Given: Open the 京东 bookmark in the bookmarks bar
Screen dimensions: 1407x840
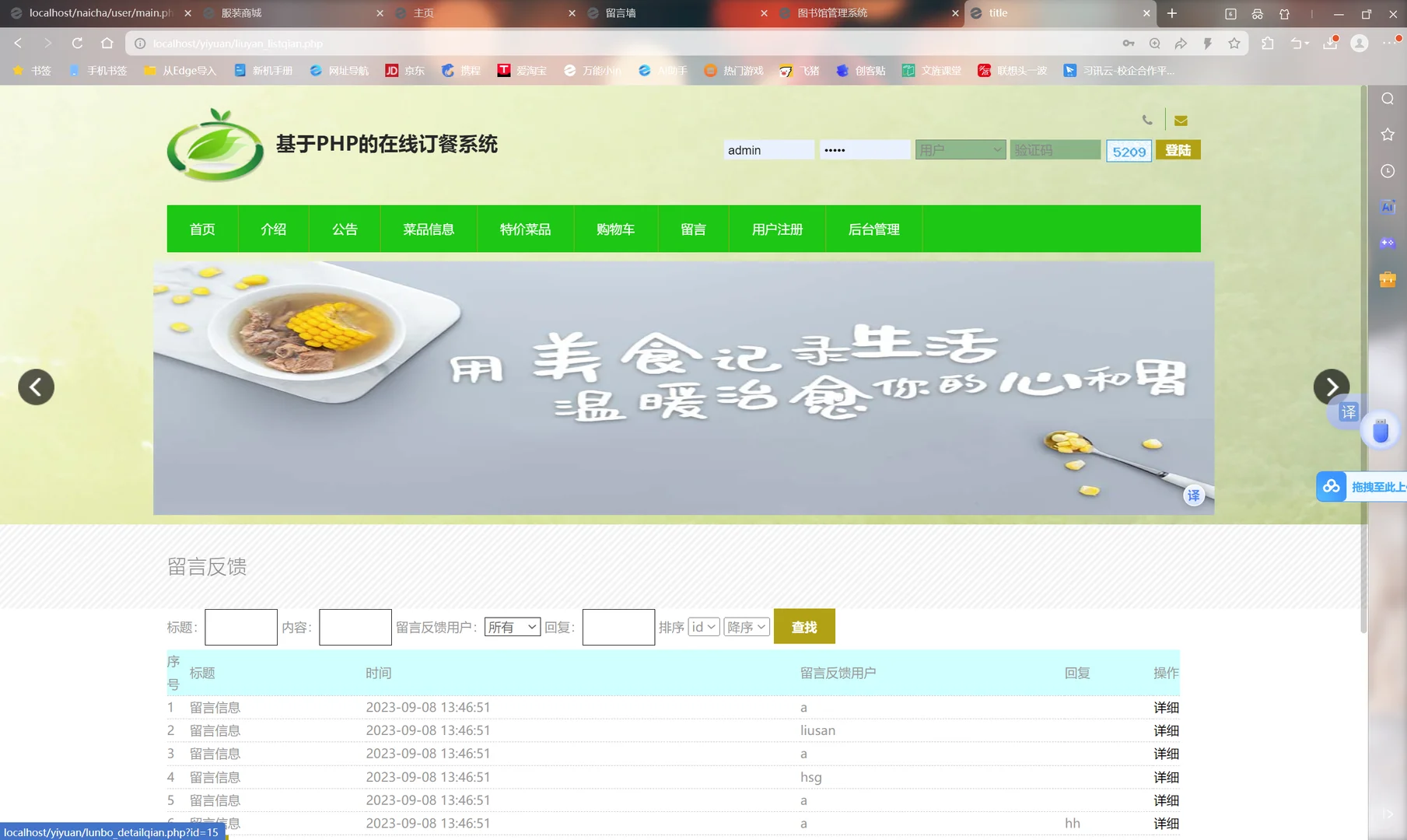Looking at the screenshot, I should tap(405, 70).
